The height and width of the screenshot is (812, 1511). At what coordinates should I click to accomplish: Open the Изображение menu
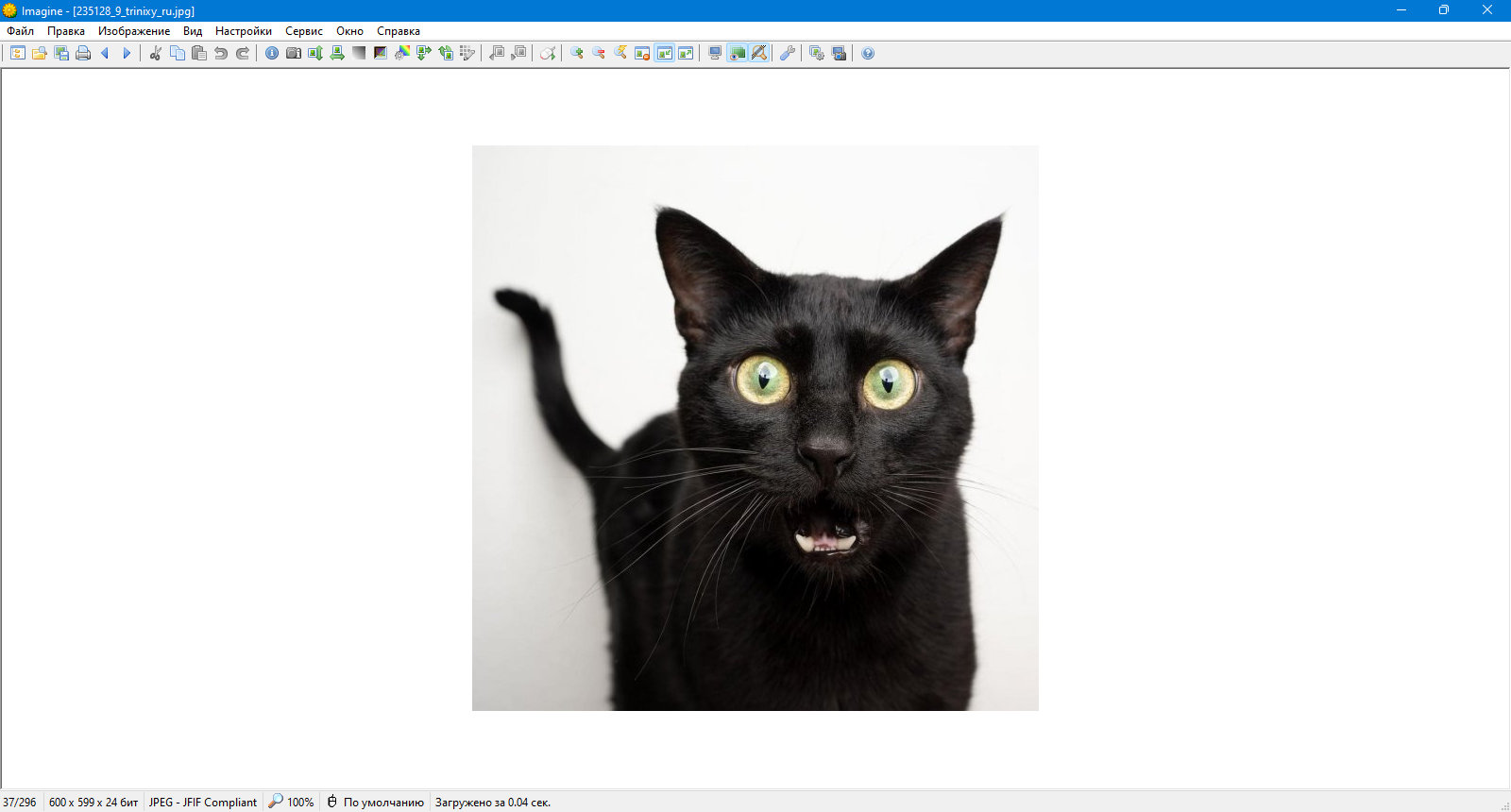134,31
